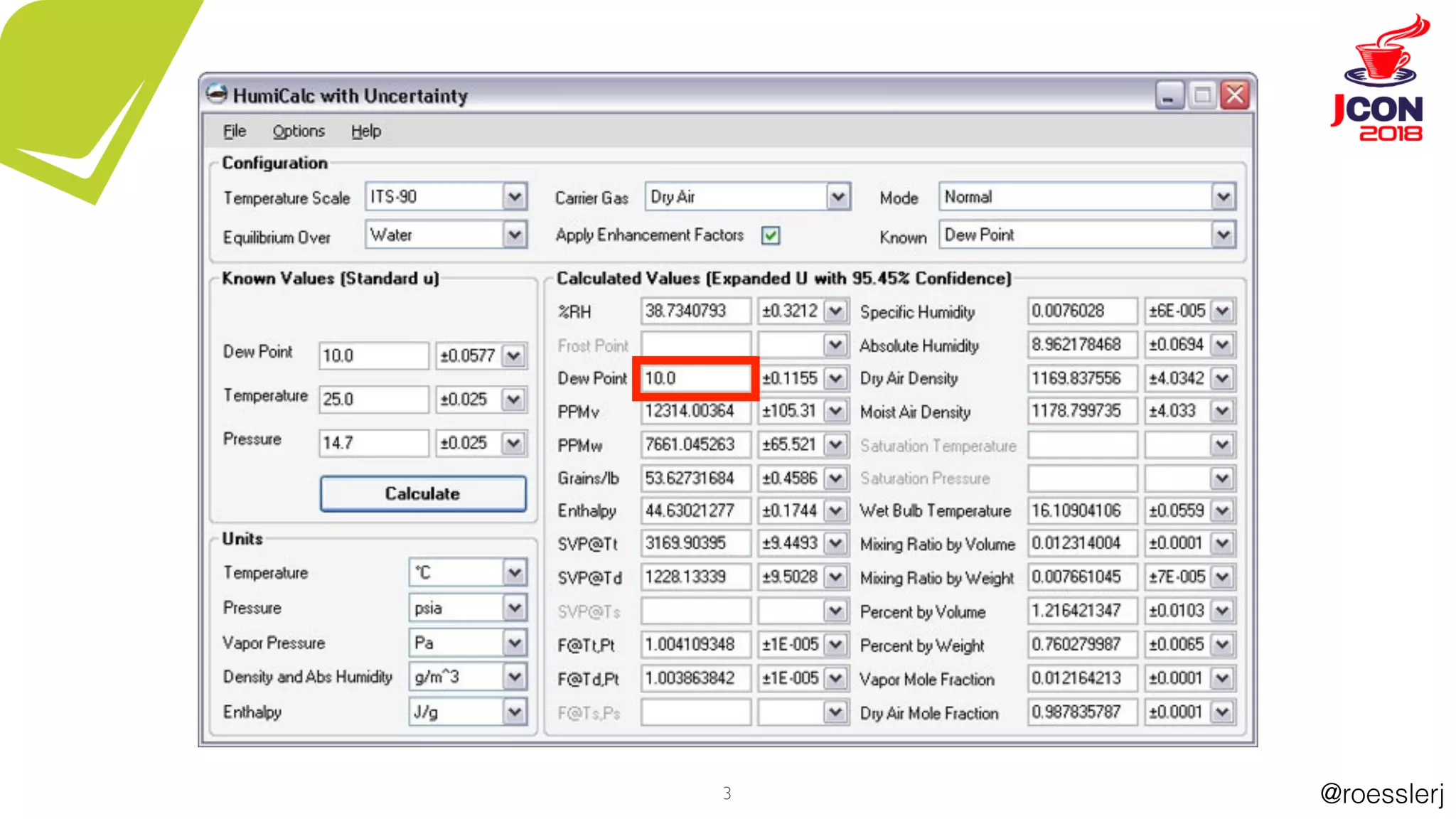Expand the Carrier Gas Dry Air dropdown
Viewport: 1456px width, 819px height.
point(838,197)
